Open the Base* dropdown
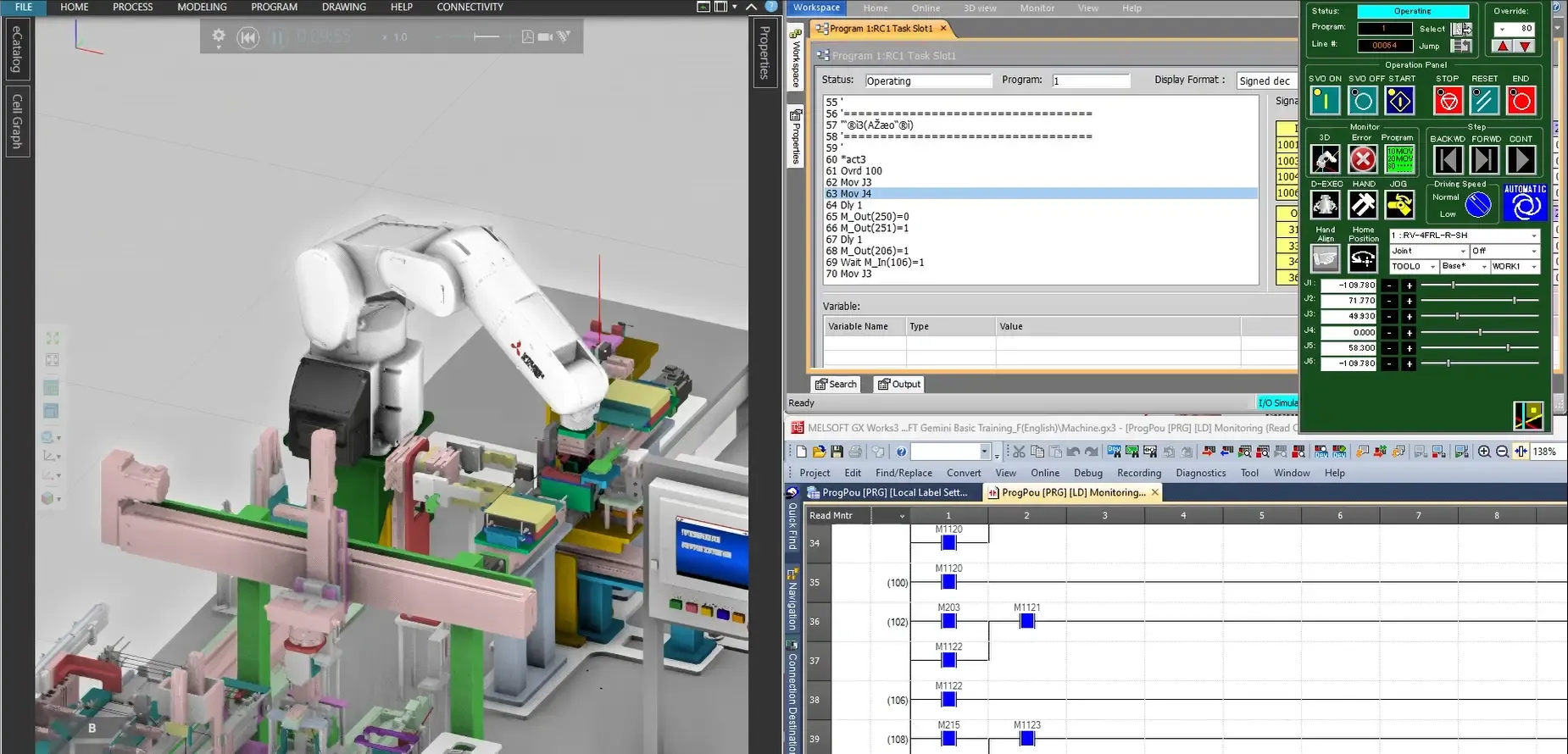 click(1465, 266)
